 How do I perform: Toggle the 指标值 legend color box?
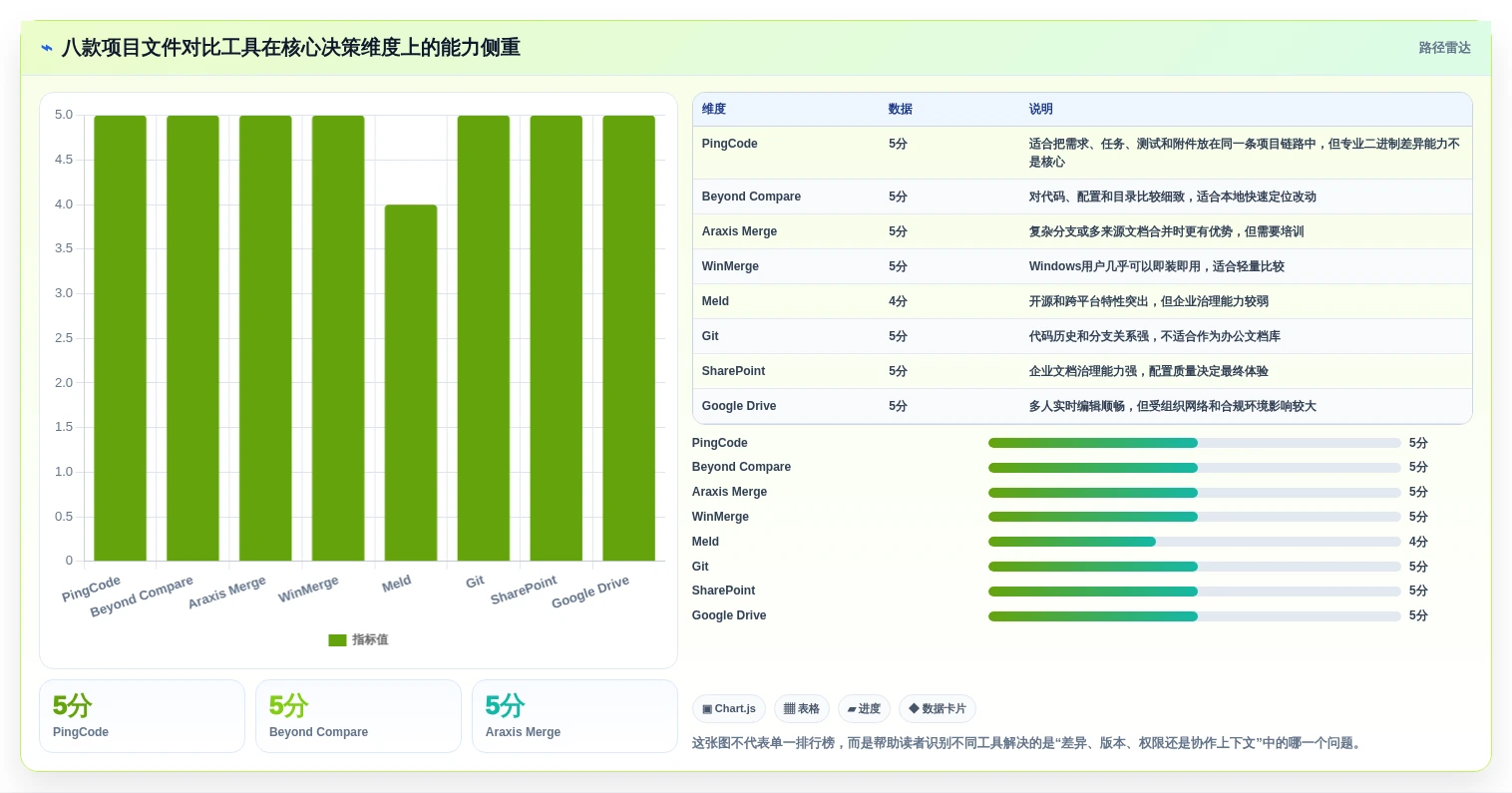tap(337, 640)
